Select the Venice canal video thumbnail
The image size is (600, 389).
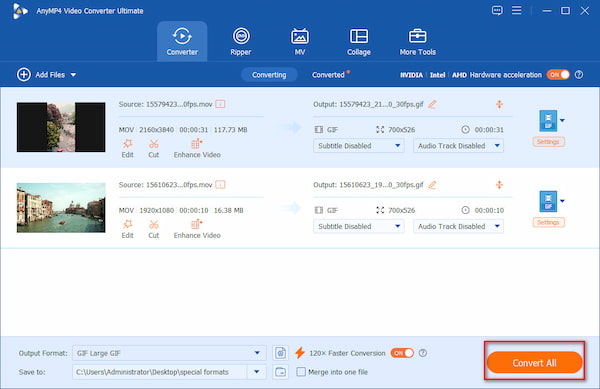(61, 208)
